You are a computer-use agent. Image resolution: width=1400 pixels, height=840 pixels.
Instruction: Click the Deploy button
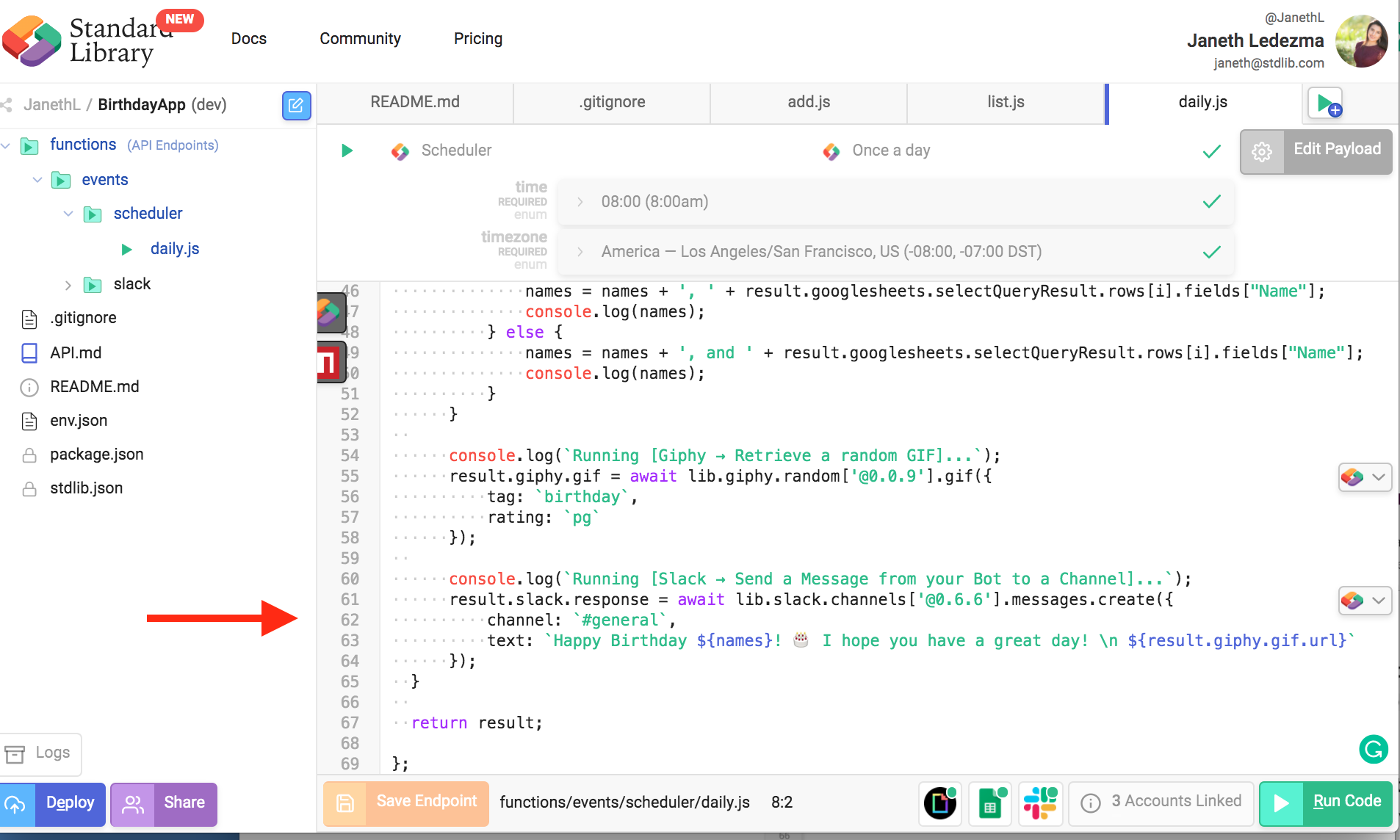(x=53, y=804)
